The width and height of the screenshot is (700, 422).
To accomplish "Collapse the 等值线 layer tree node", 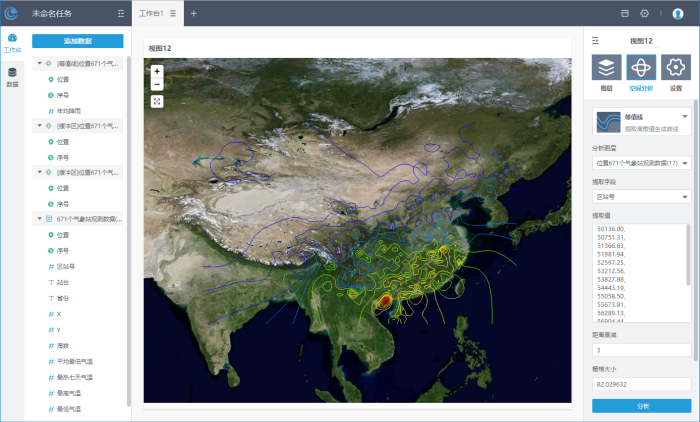I will [x=39, y=64].
